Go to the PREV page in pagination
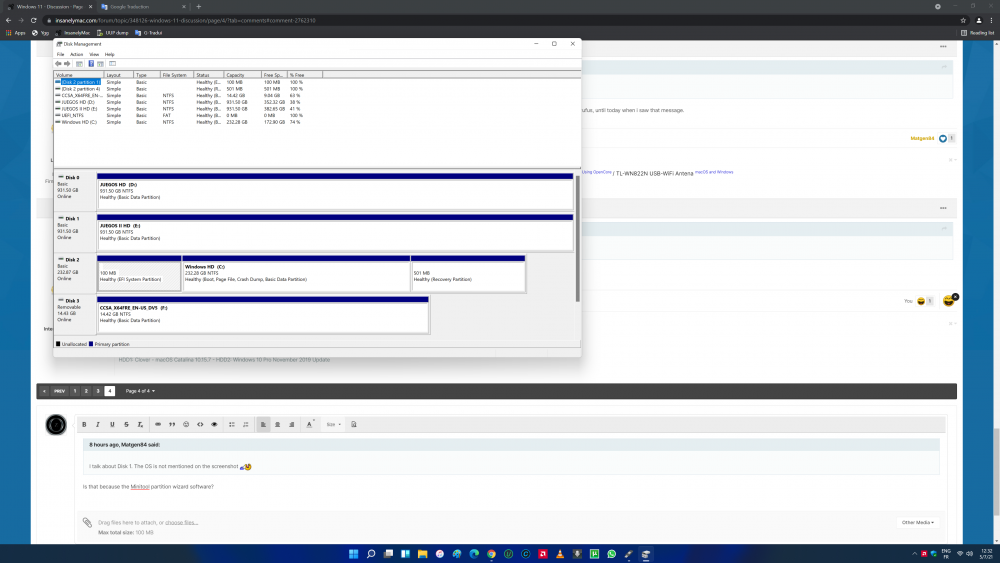This screenshot has width=1000, height=563. (59, 391)
